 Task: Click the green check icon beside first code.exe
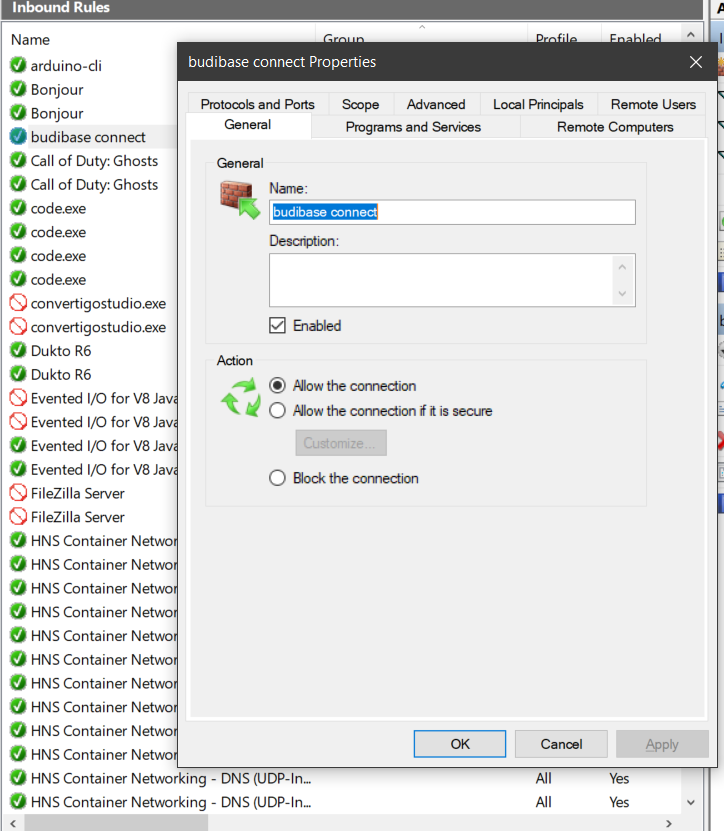18,208
